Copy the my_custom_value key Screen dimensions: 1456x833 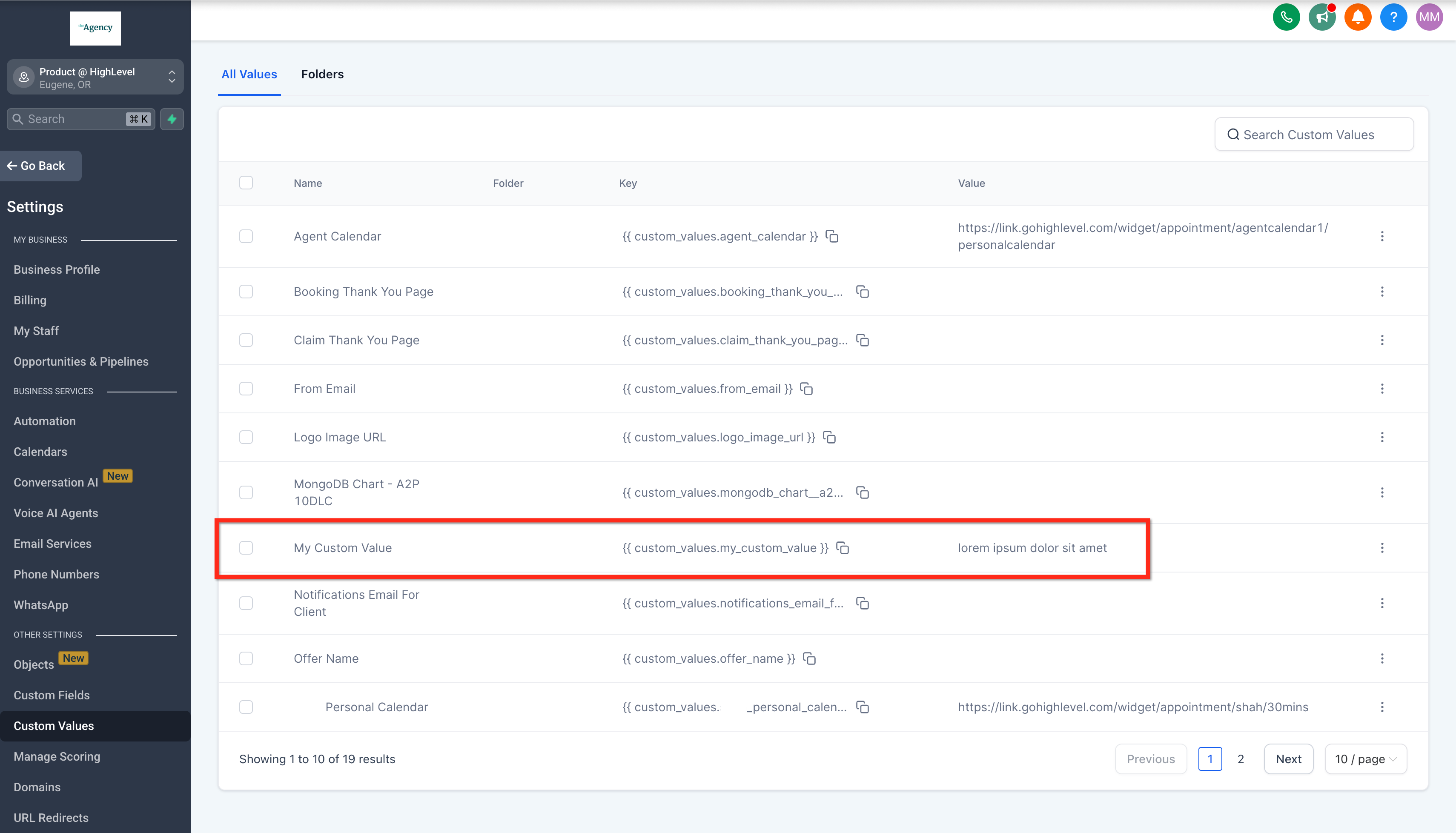coord(842,547)
